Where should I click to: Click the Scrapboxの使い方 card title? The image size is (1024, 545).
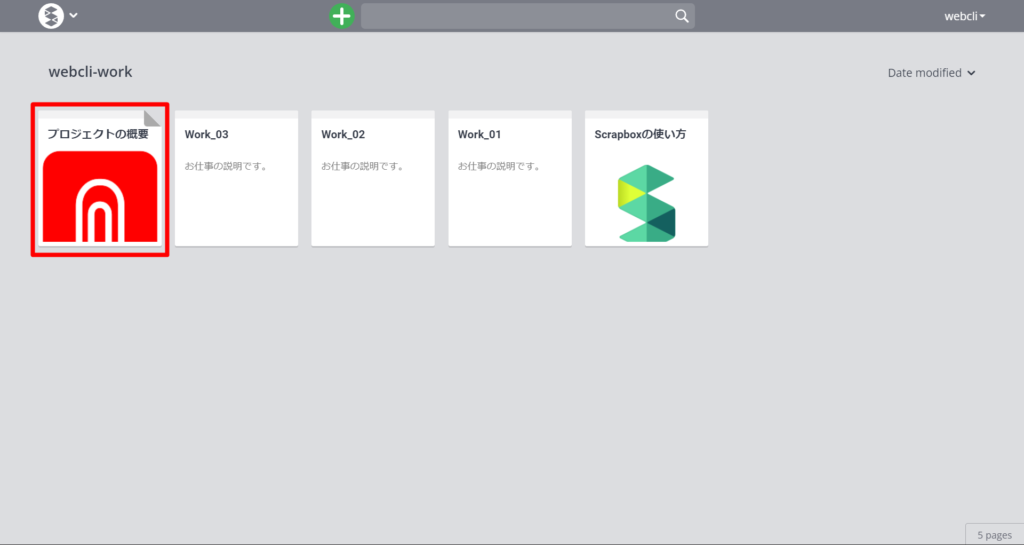click(640, 134)
